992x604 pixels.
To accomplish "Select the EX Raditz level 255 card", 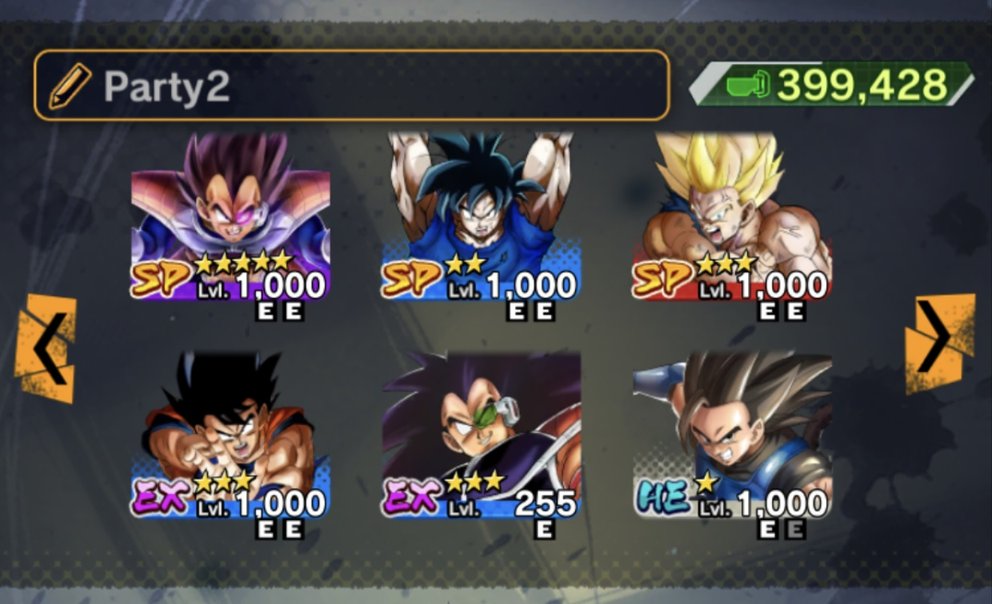I will click(480, 435).
